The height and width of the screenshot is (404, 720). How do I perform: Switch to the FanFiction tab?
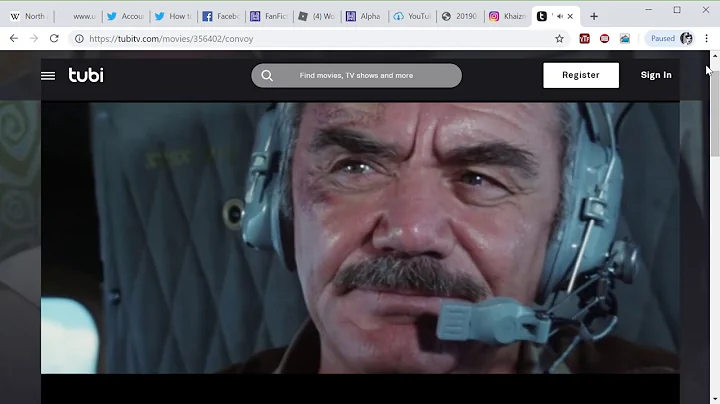269,17
